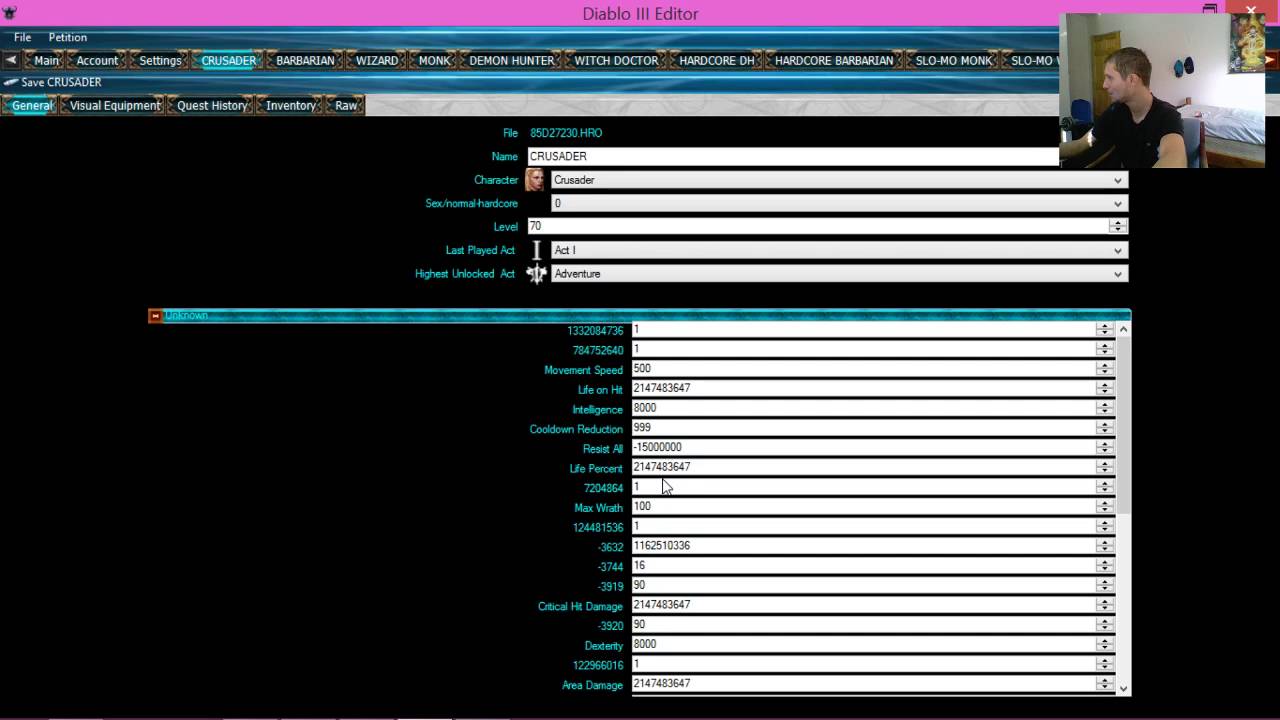Click the Resist All value field
The image size is (1280, 720).
click(x=863, y=447)
